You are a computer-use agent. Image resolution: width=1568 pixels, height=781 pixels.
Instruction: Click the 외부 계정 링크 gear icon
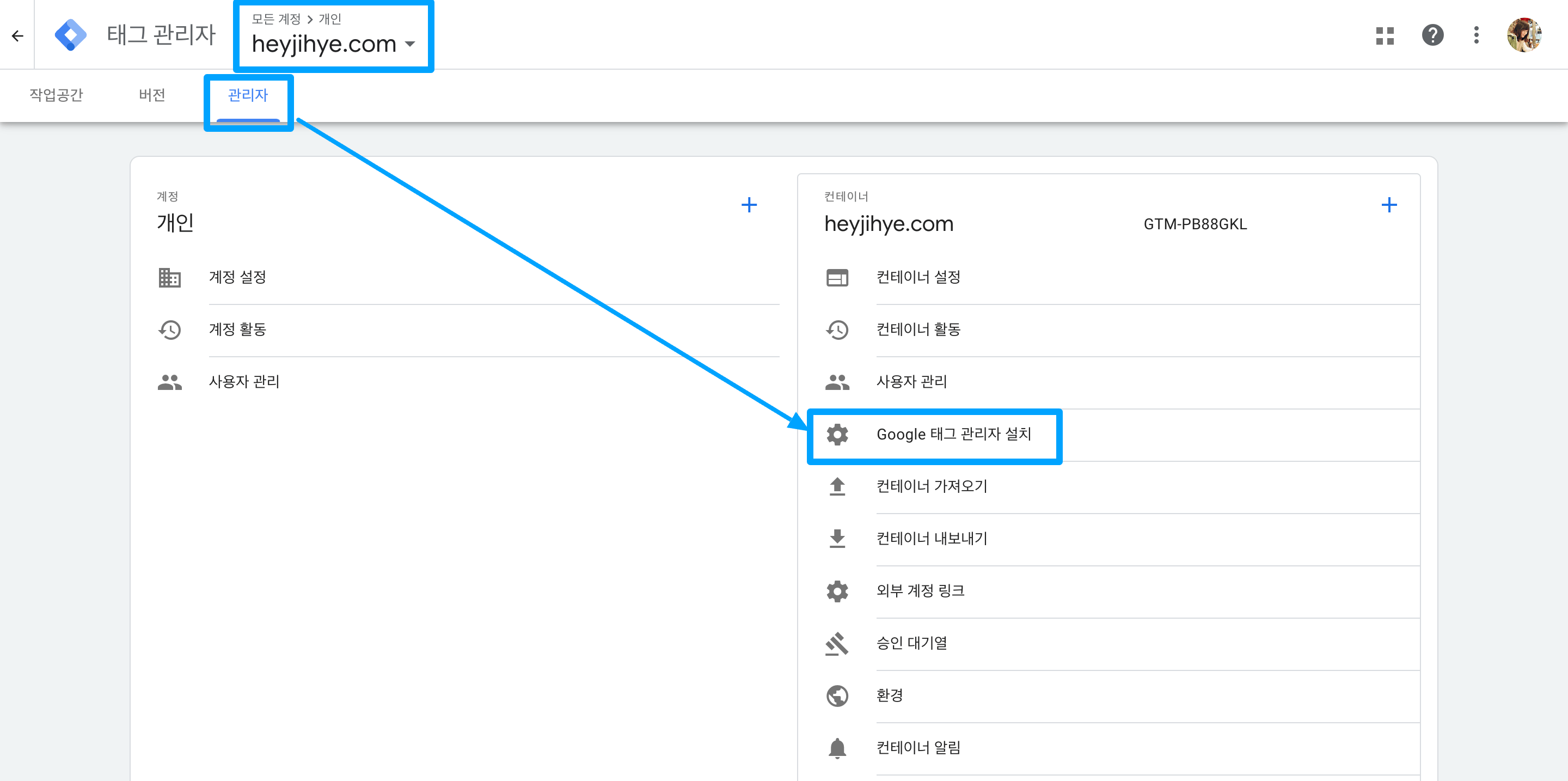(x=837, y=591)
